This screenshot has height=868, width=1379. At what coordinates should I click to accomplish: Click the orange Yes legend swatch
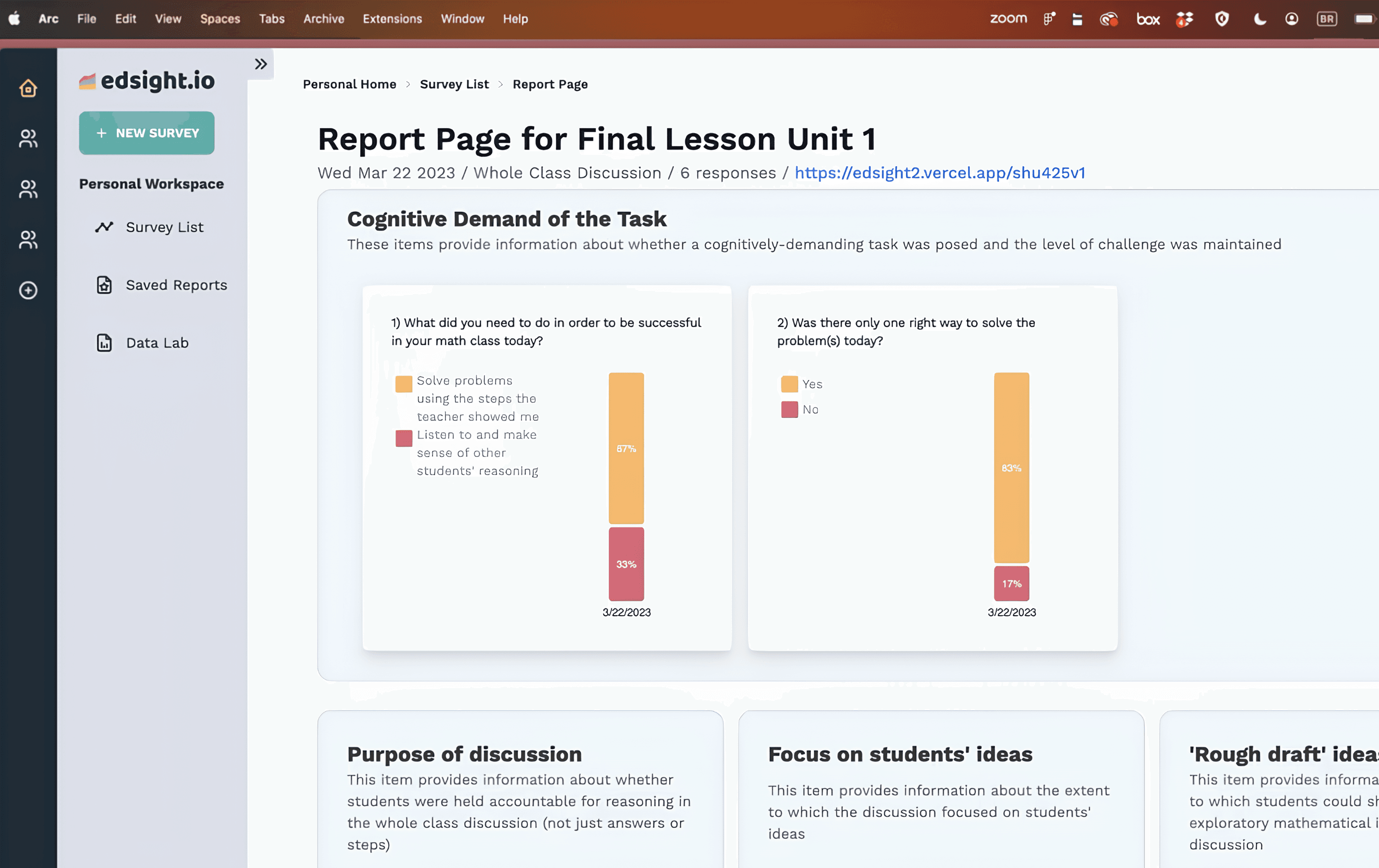point(789,384)
